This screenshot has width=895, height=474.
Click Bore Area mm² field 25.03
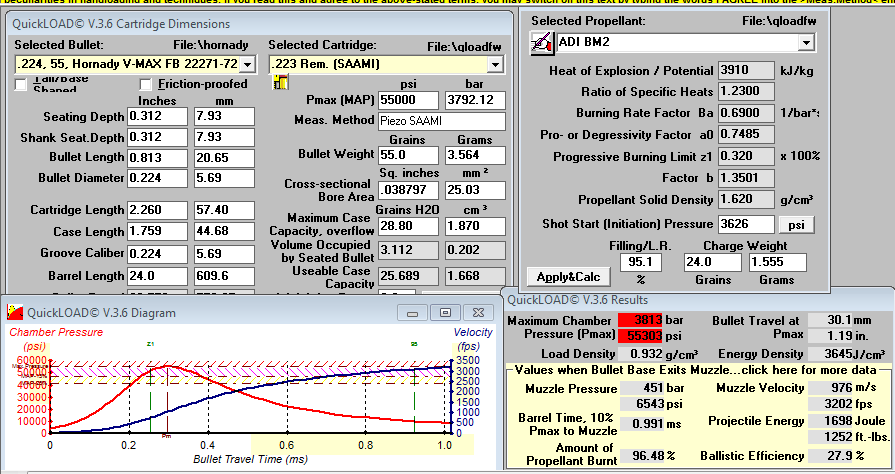click(x=475, y=190)
